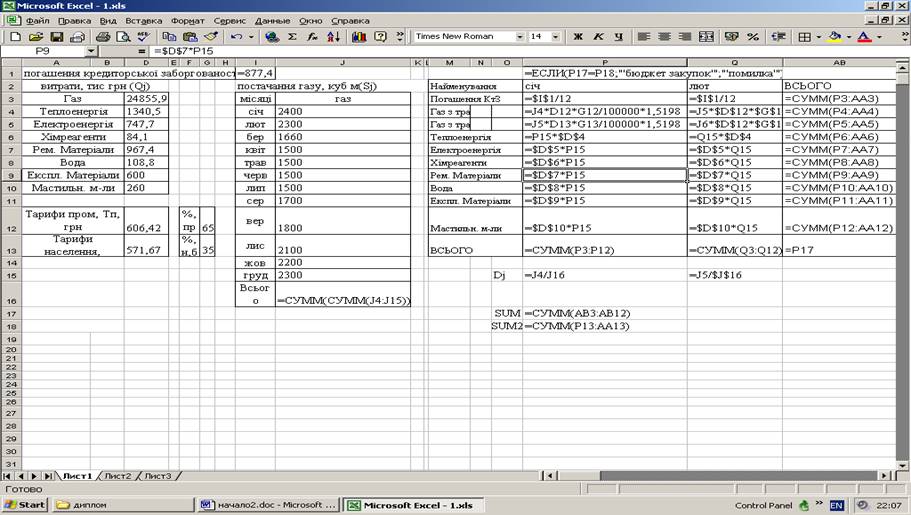Click the Sort Ascending icon
911x515 pixels.
coord(333,37)
